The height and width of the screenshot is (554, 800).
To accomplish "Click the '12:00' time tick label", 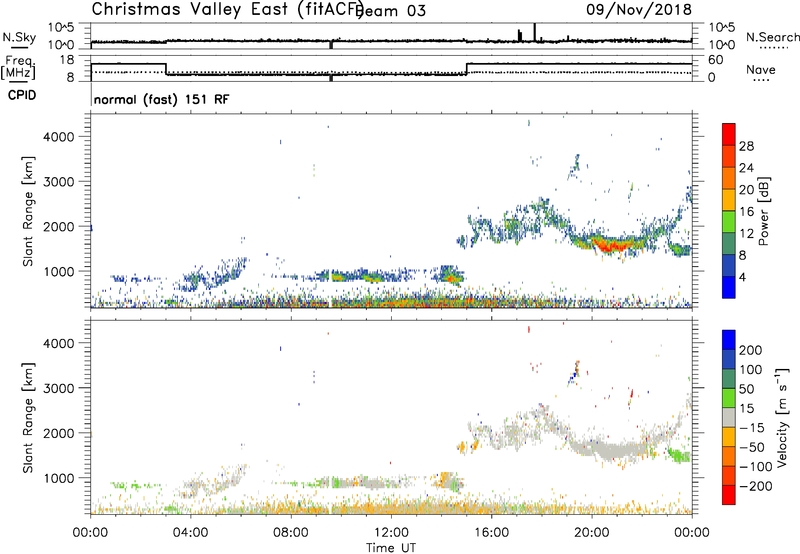I will [x=391, y=533].
